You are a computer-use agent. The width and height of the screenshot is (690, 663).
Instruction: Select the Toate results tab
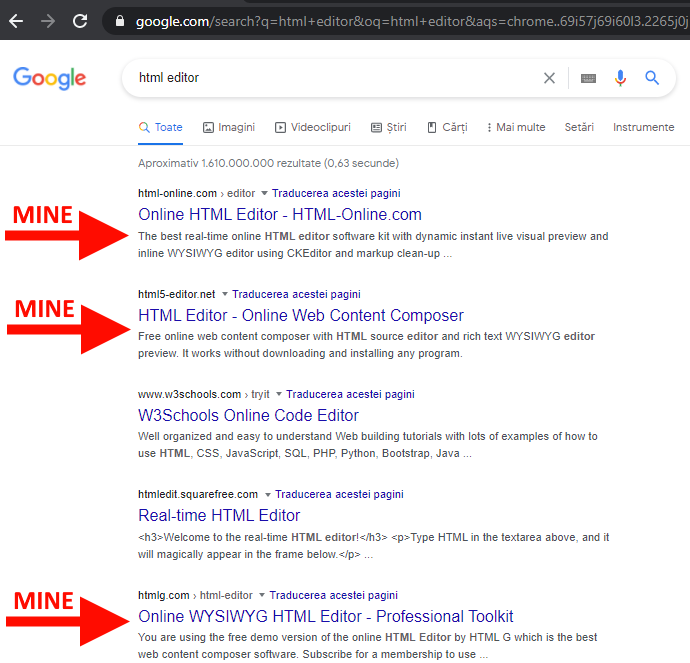(161, 127)
